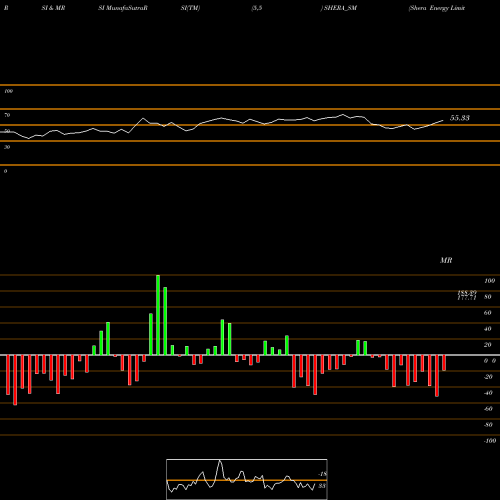Click the SI MunafaSutraR header label
This screenshot has width=500, height=500.
pyautogui.click(x=123, y=8)
